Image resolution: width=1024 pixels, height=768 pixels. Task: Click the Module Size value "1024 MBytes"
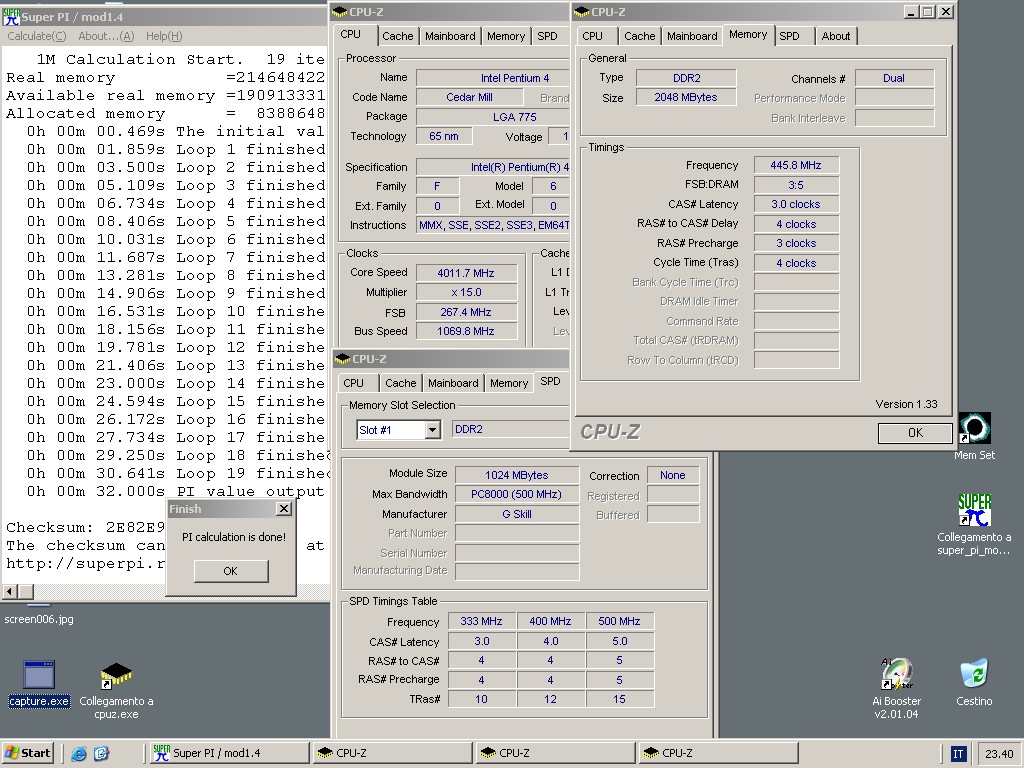click(x=517, y=475)
